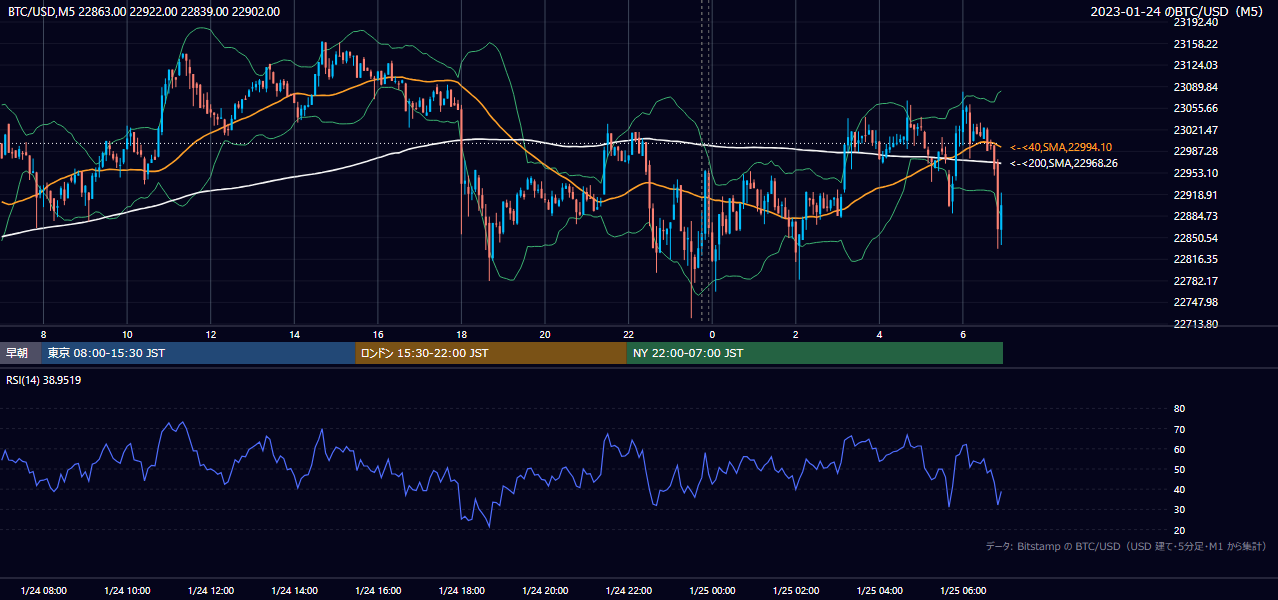
Task: Click price axis label 23124.03
Action: 1196,65
